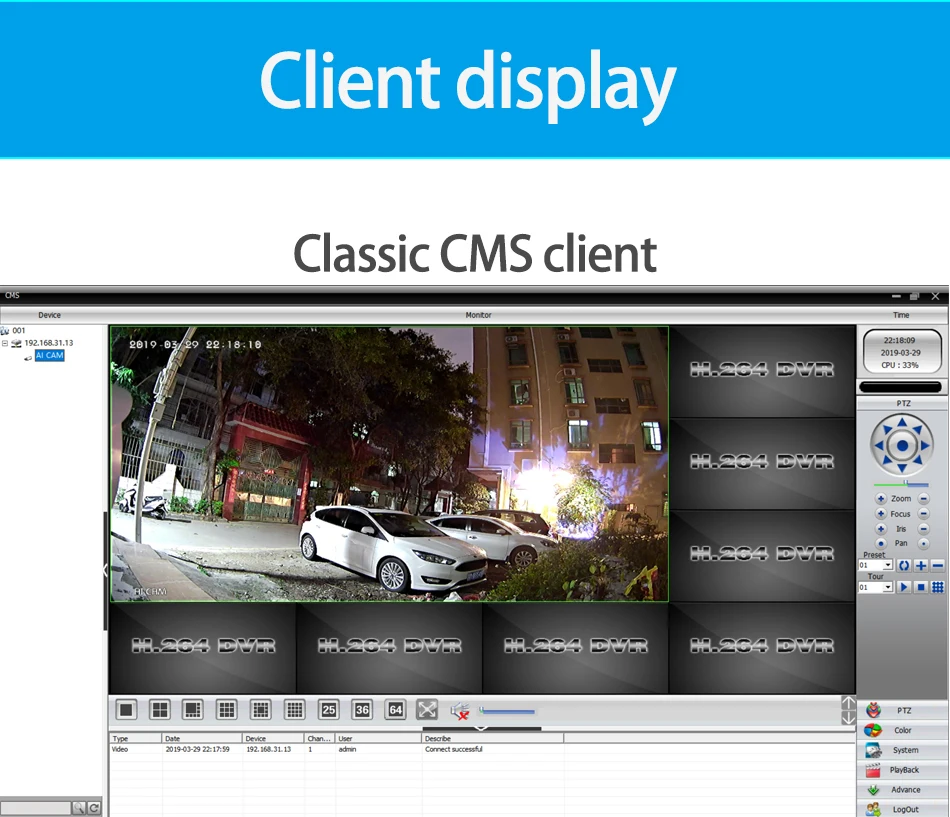
Task: Tilt camera up with PTZ arrow
Action: tap(902, 422)
